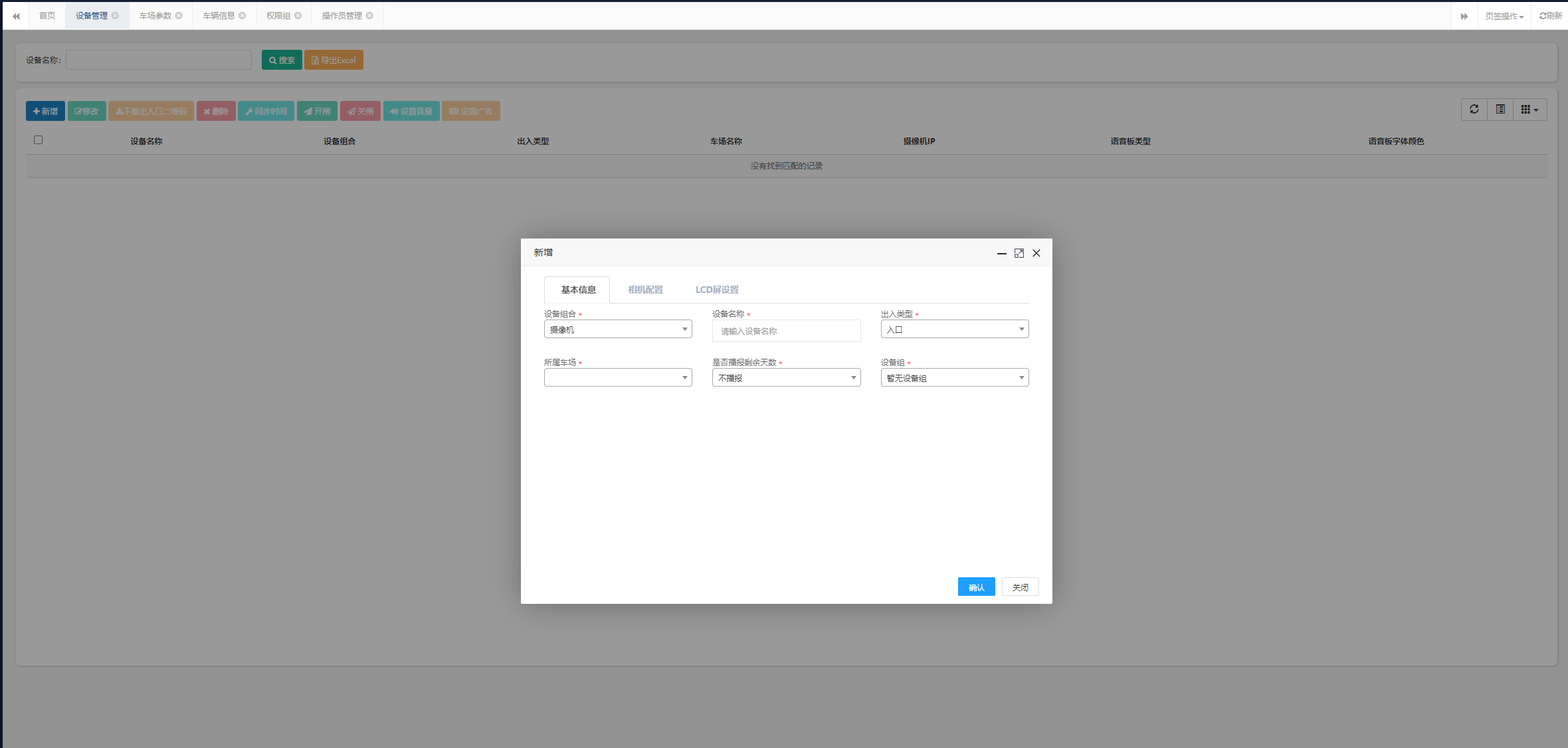The width and height of the screenshot is (1568, 748).
Task: Open the empty 所属车场 dropdown
Action: pyautogui.click(x=618, y=377)
